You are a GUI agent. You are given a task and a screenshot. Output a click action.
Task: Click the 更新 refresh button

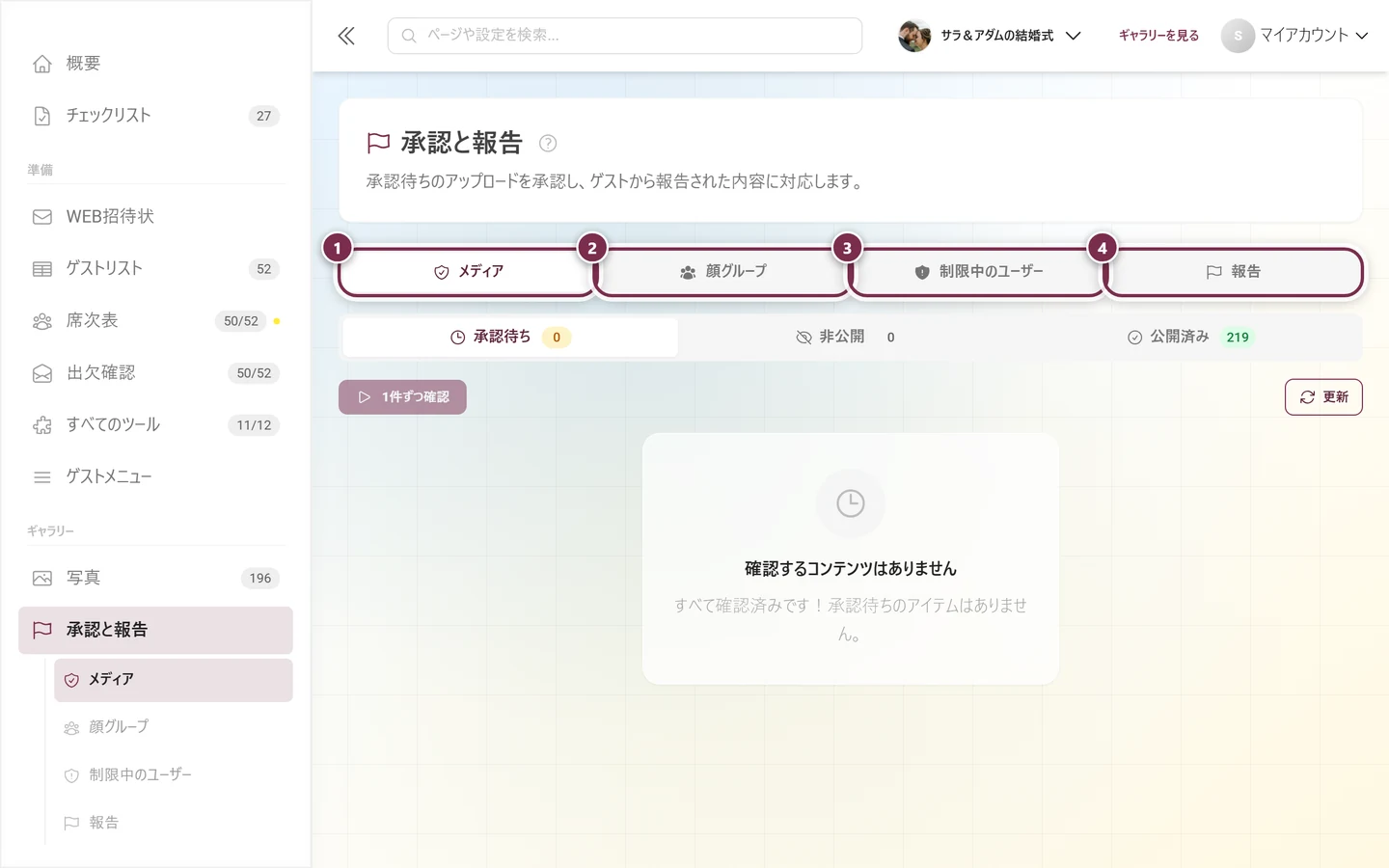pyautogui.click(x=1323, y=397)
